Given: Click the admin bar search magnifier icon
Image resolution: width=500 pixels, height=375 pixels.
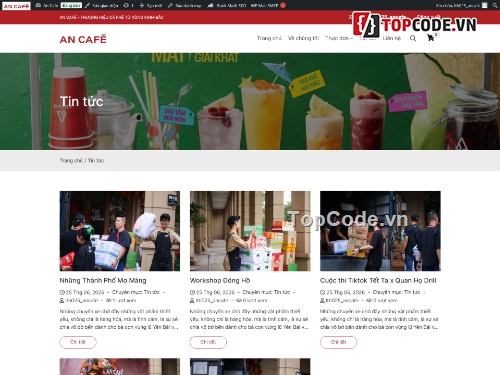Looking at the screenshot, I should click(x=495, y=5).
